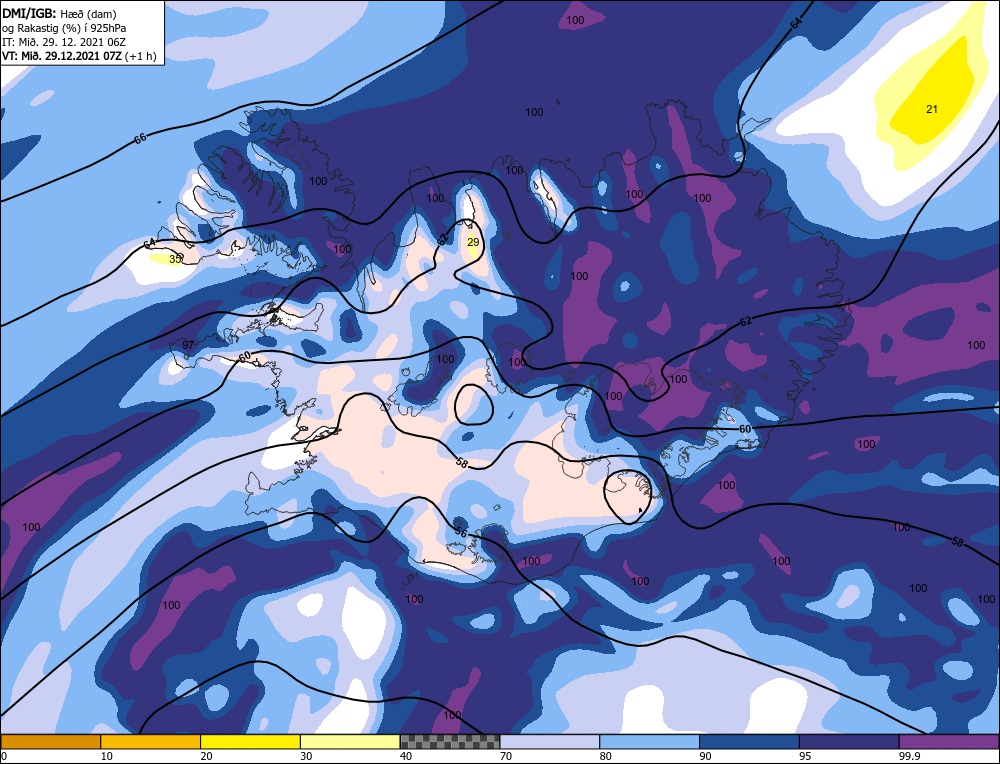Image resolution: width=1000 pixels, height=764 pixels.
Task: Click the bright yellow 20–30 legend swatch
Action: (250, 741)
